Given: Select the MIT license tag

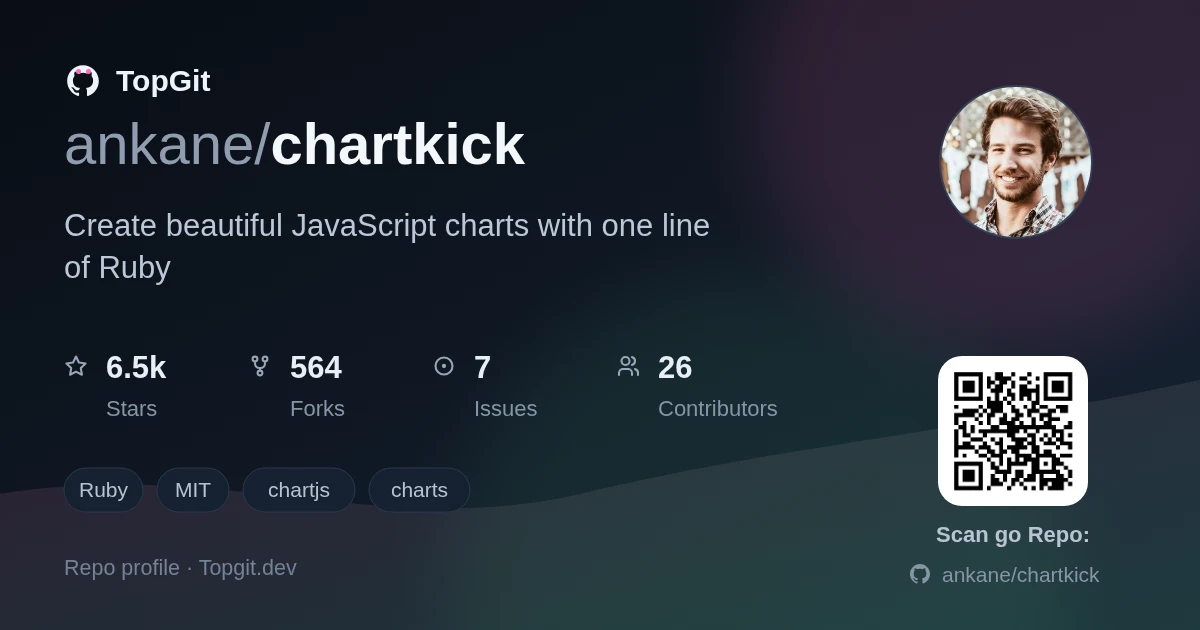Looking at the screenshot, I should click(193, 490).
